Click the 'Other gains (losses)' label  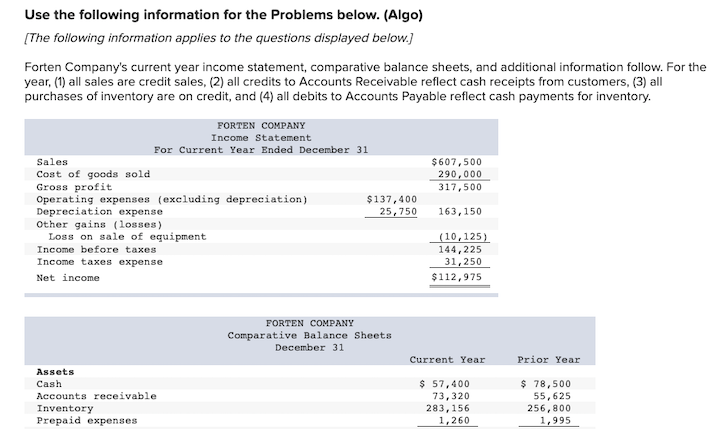tap(99, 224)
